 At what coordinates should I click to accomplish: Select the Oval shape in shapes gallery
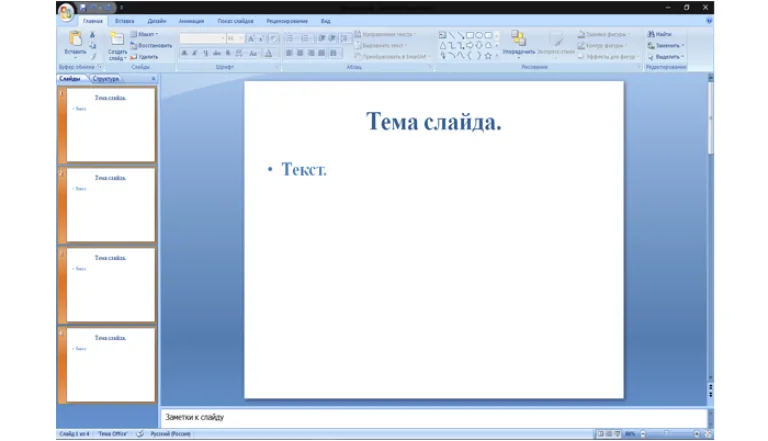click(x=479, y=35)
